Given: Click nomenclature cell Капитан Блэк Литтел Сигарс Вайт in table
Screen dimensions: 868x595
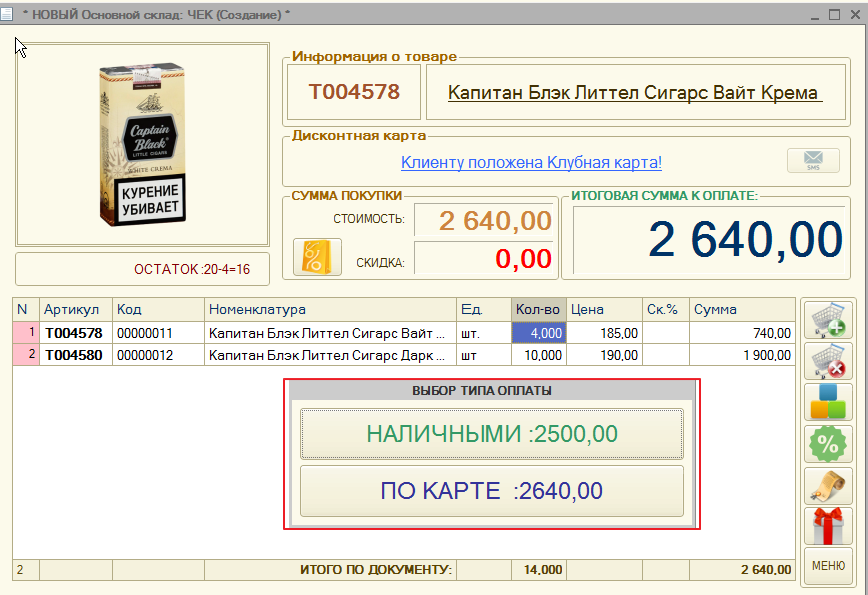Looking at the screenshot, I should click(330, 333).
